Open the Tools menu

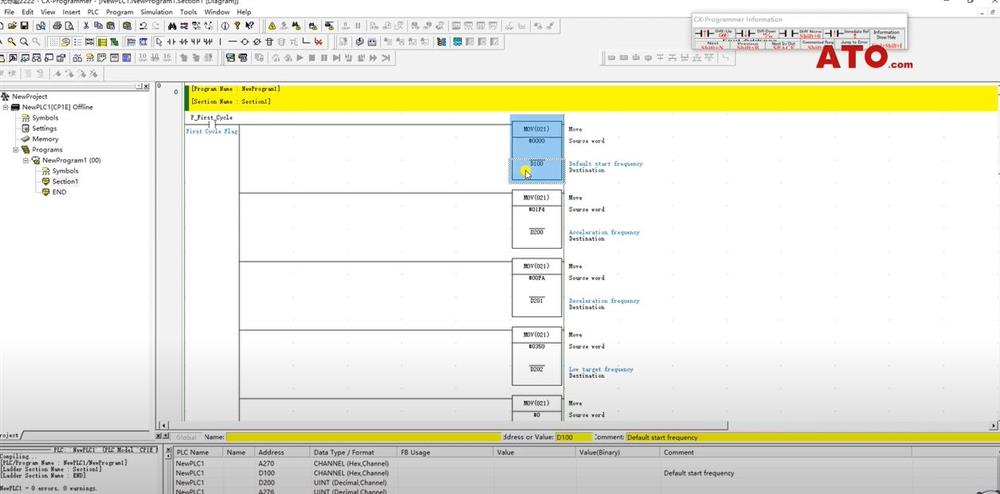(x=187, y=12)
